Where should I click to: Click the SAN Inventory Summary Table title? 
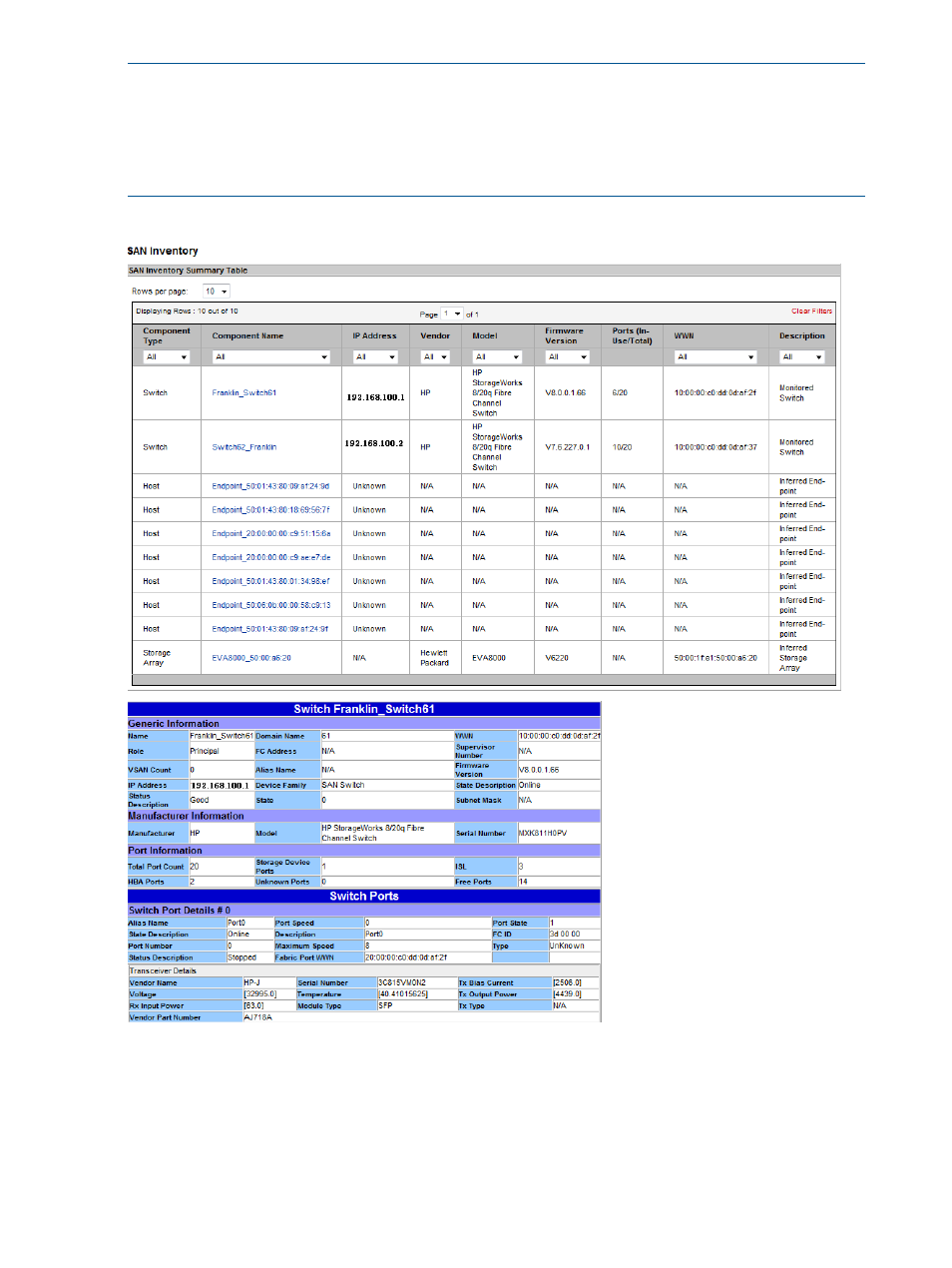pos(188,271)
